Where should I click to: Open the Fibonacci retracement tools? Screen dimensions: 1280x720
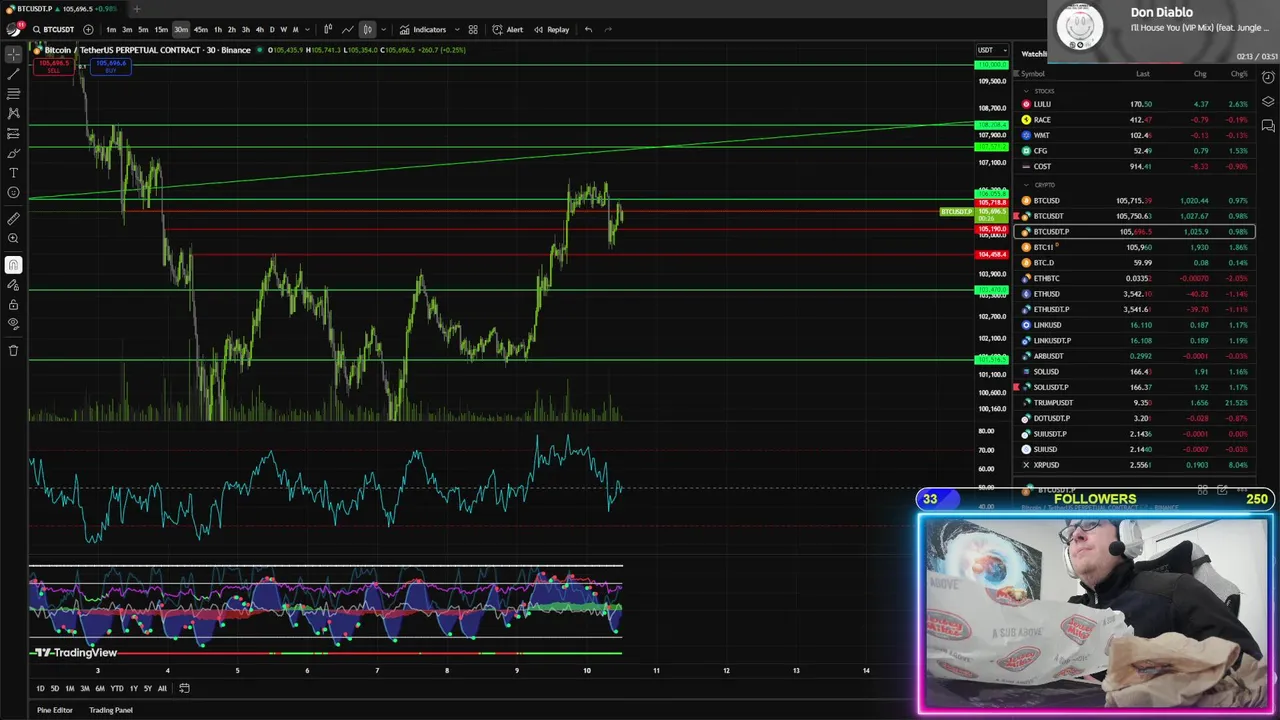tap(13, 94)
